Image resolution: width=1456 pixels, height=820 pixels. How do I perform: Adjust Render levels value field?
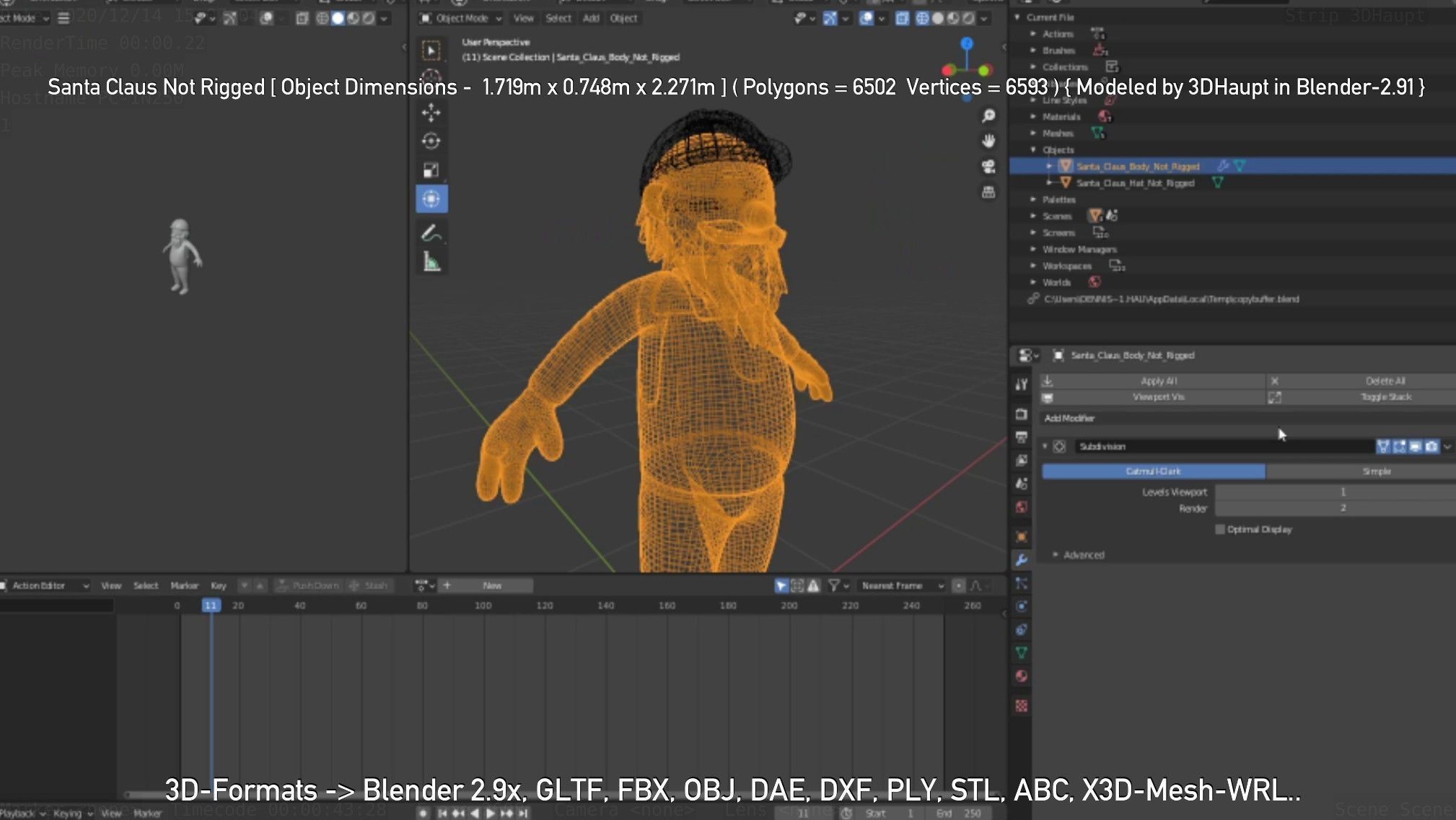click(1336, 508)
